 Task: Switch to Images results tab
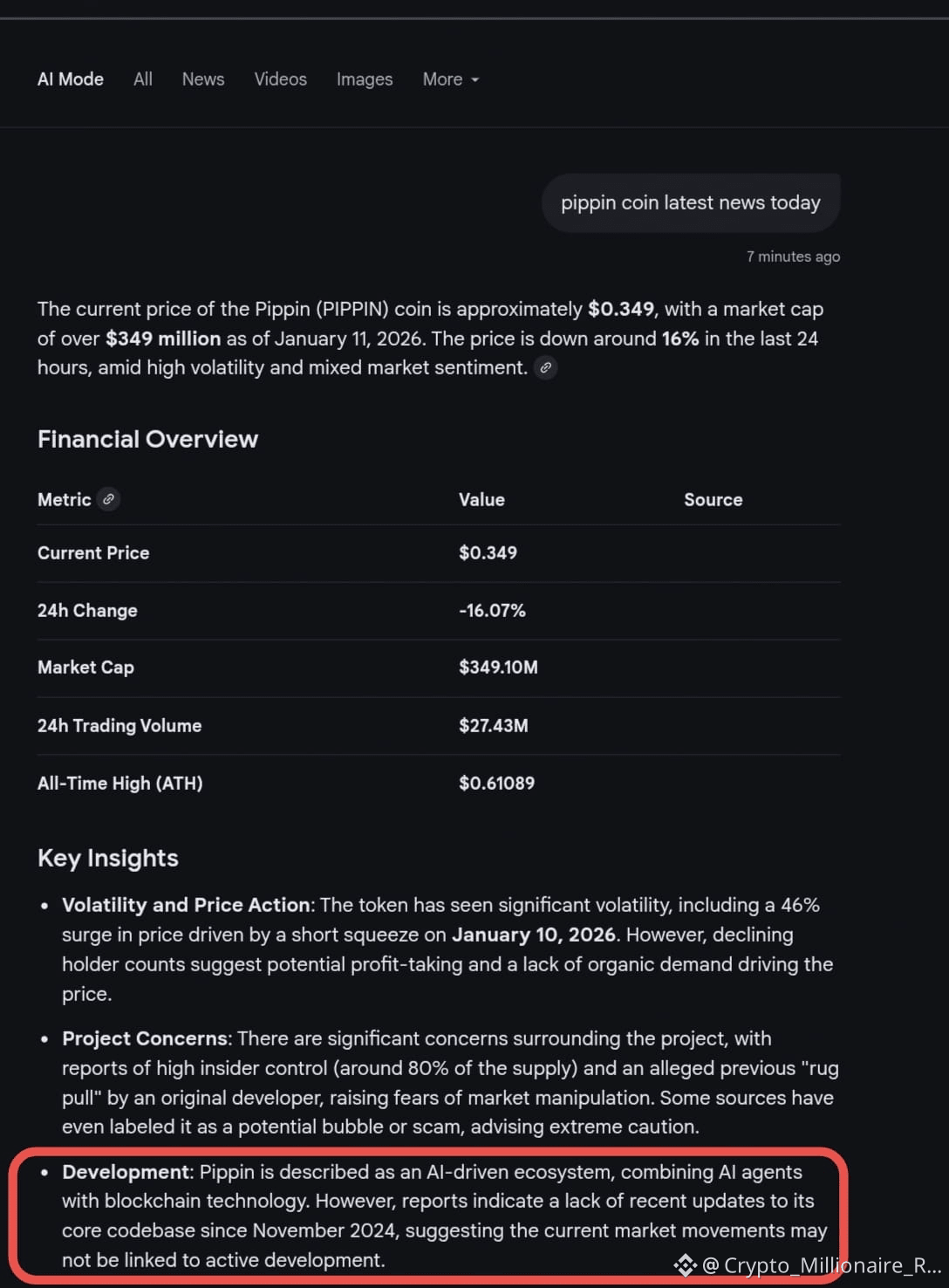pyautogui.click(x=365, y=79)
